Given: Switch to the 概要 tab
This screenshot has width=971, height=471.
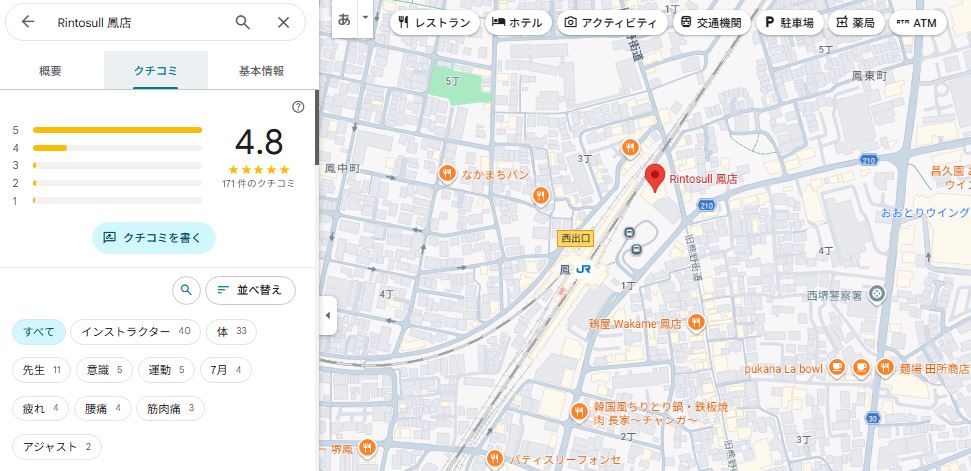Looking at the screenshot, I should (50, 71).
